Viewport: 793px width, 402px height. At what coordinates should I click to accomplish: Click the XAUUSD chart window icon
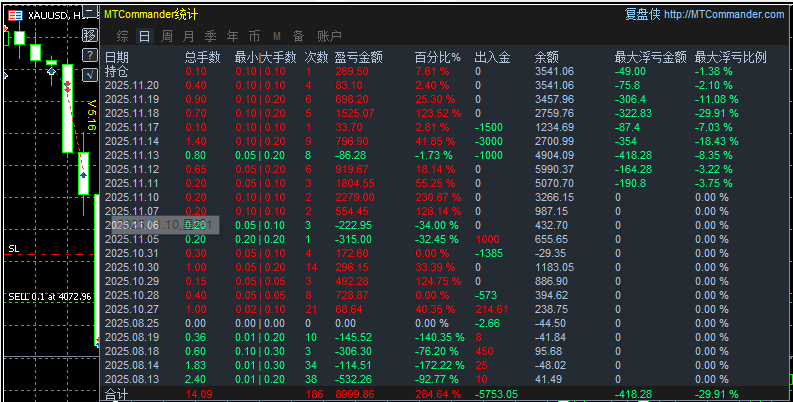point(14,16)
